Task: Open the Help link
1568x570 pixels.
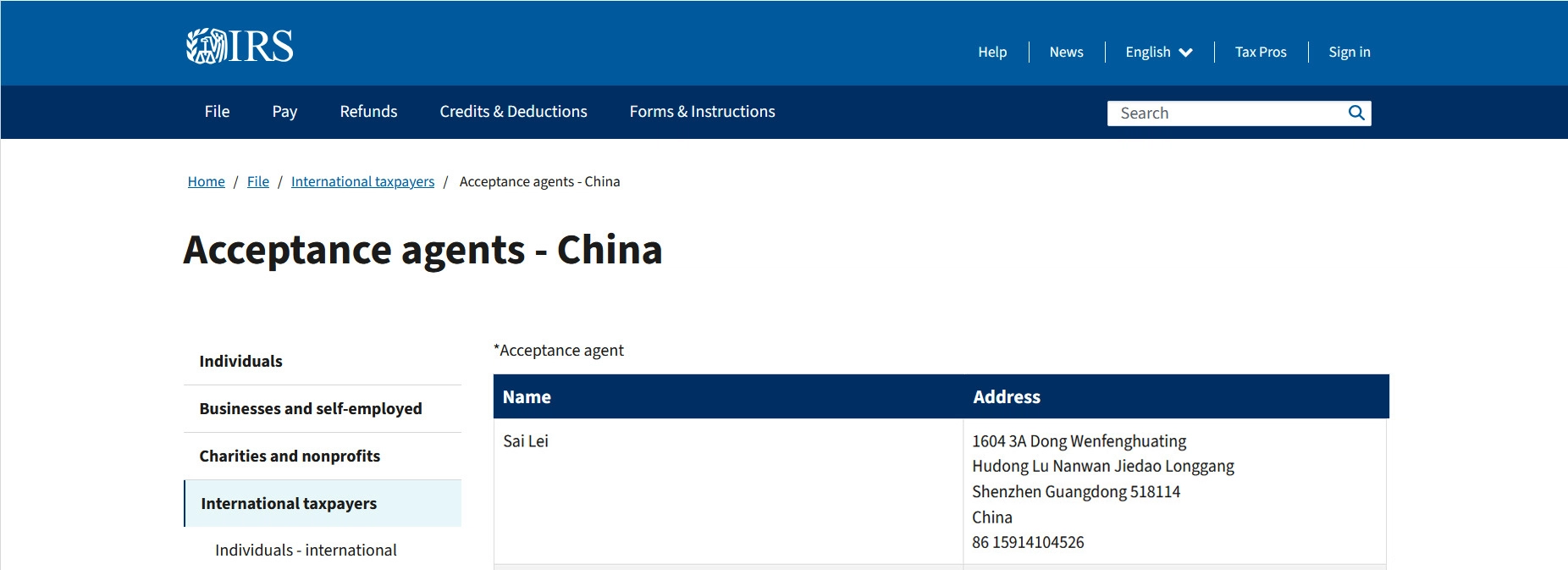Action: (x=992, y=52)
